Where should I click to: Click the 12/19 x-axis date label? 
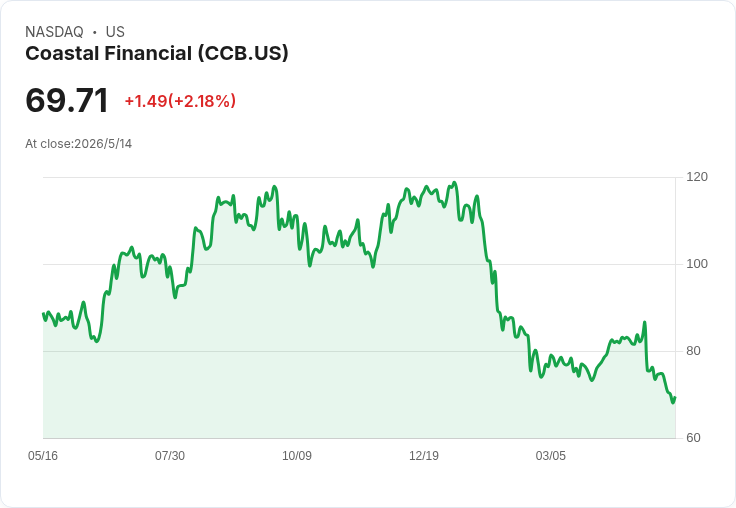(424, 456)
